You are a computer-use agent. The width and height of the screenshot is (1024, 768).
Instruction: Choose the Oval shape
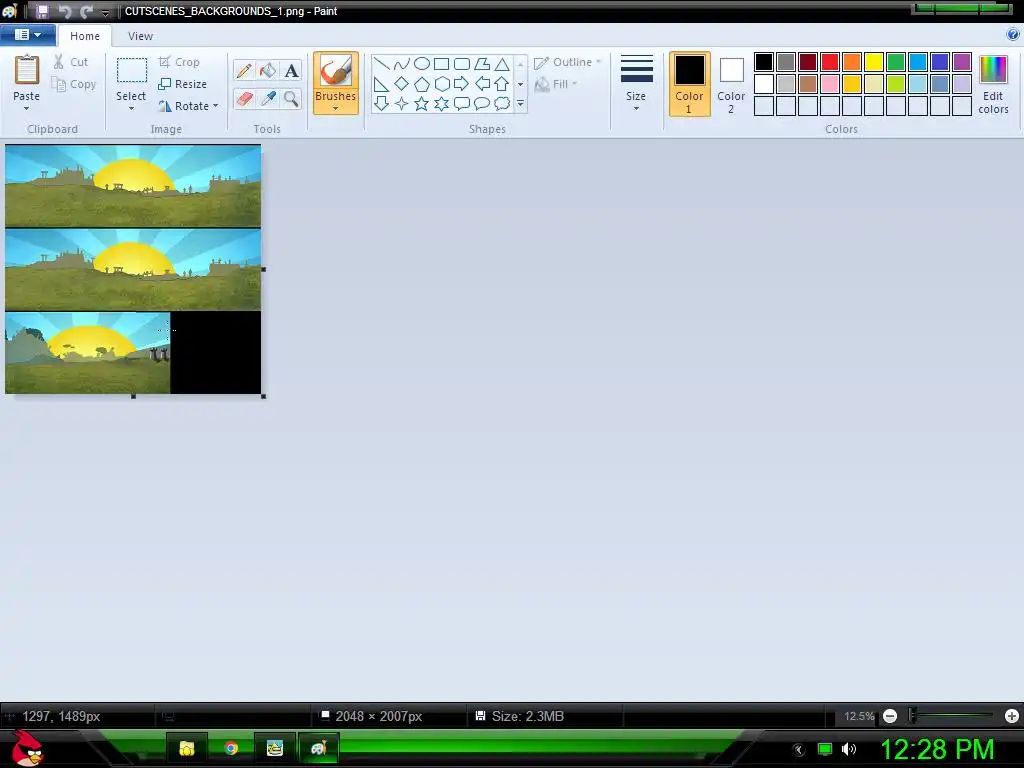422,63
